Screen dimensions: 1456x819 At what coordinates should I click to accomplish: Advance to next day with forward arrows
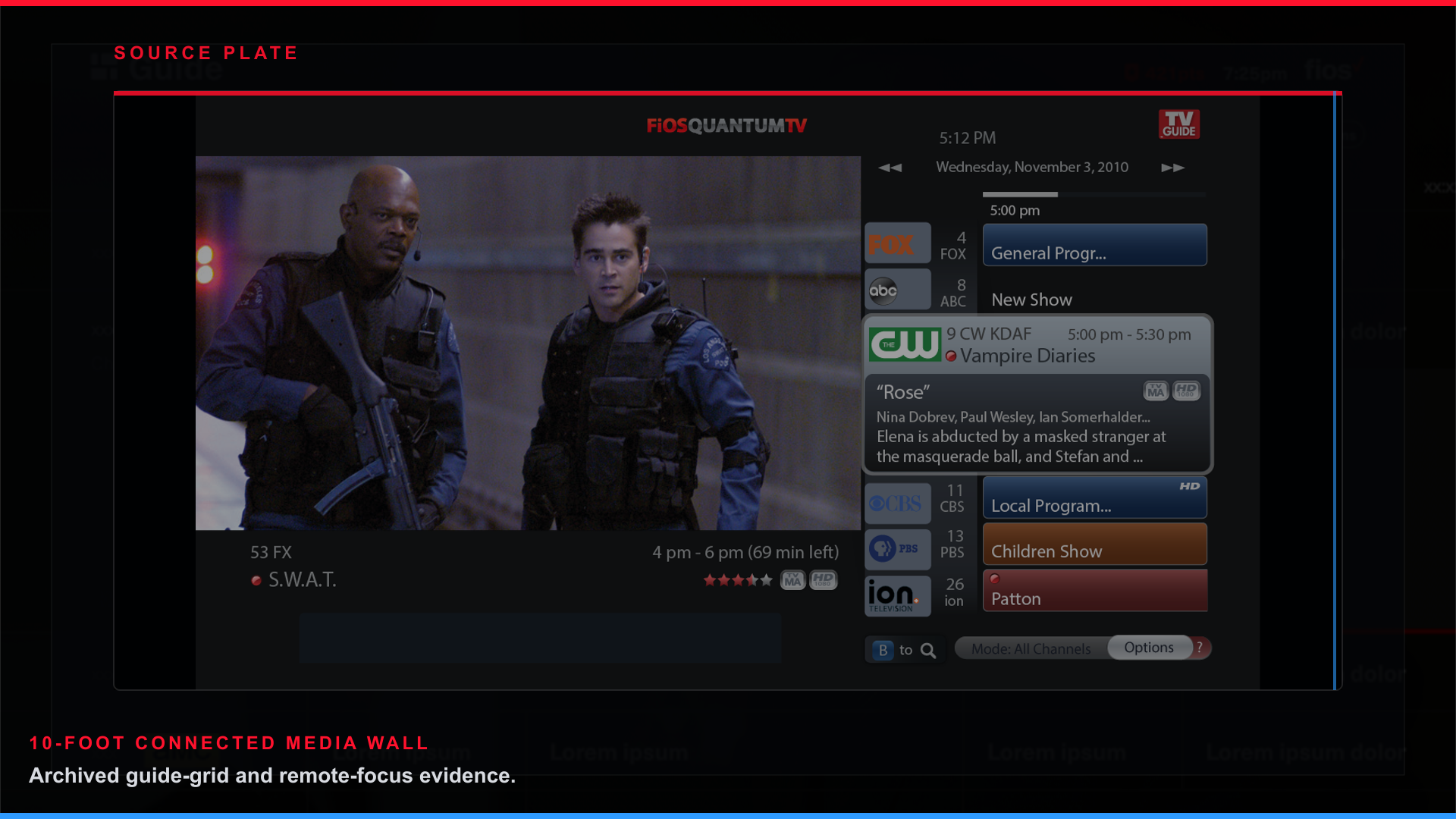[1172, 168]
